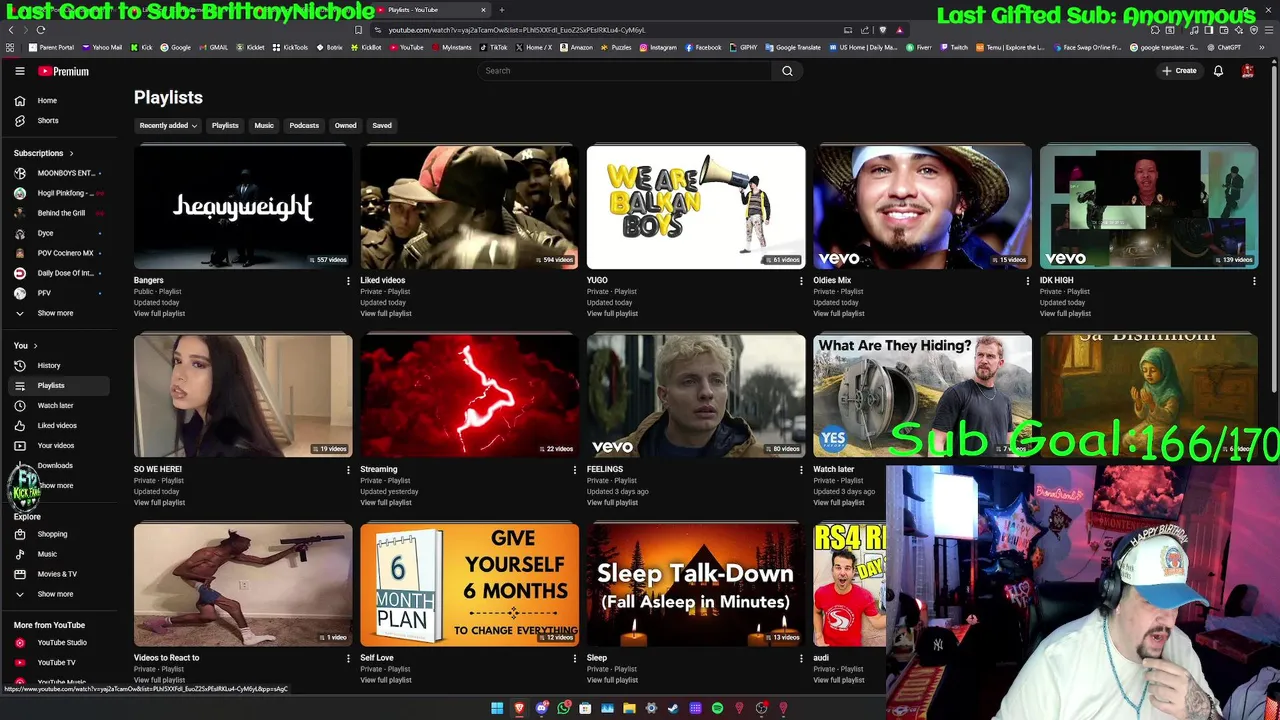Select the Music filter chip

[264, 126]
